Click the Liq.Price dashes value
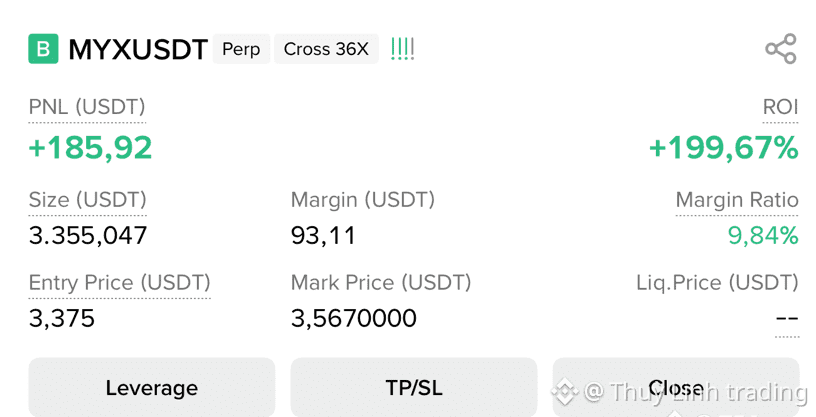Screen dimensions: 816x417 (787, 318)
